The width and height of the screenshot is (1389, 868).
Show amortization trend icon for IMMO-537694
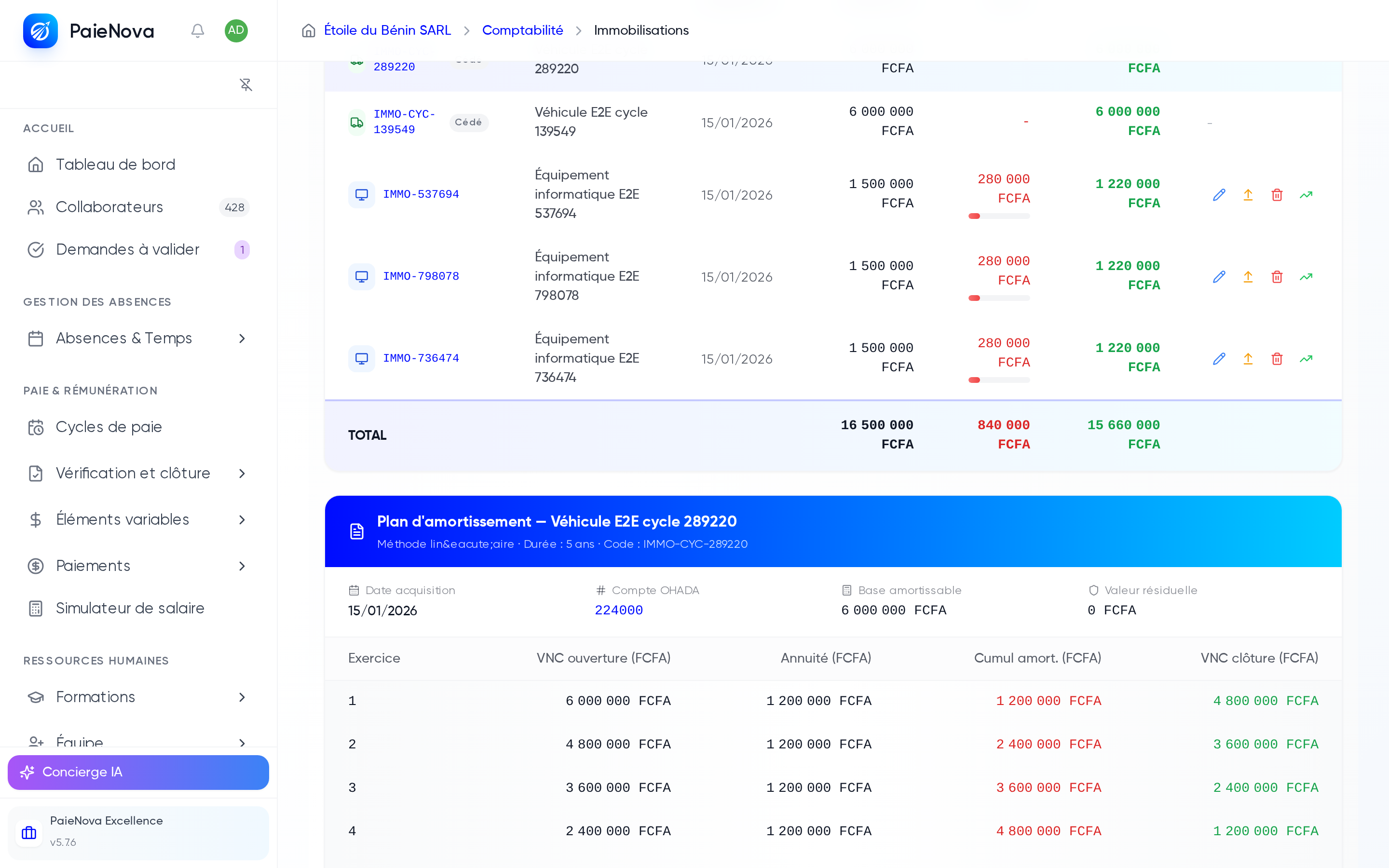tap(1306, 195)
